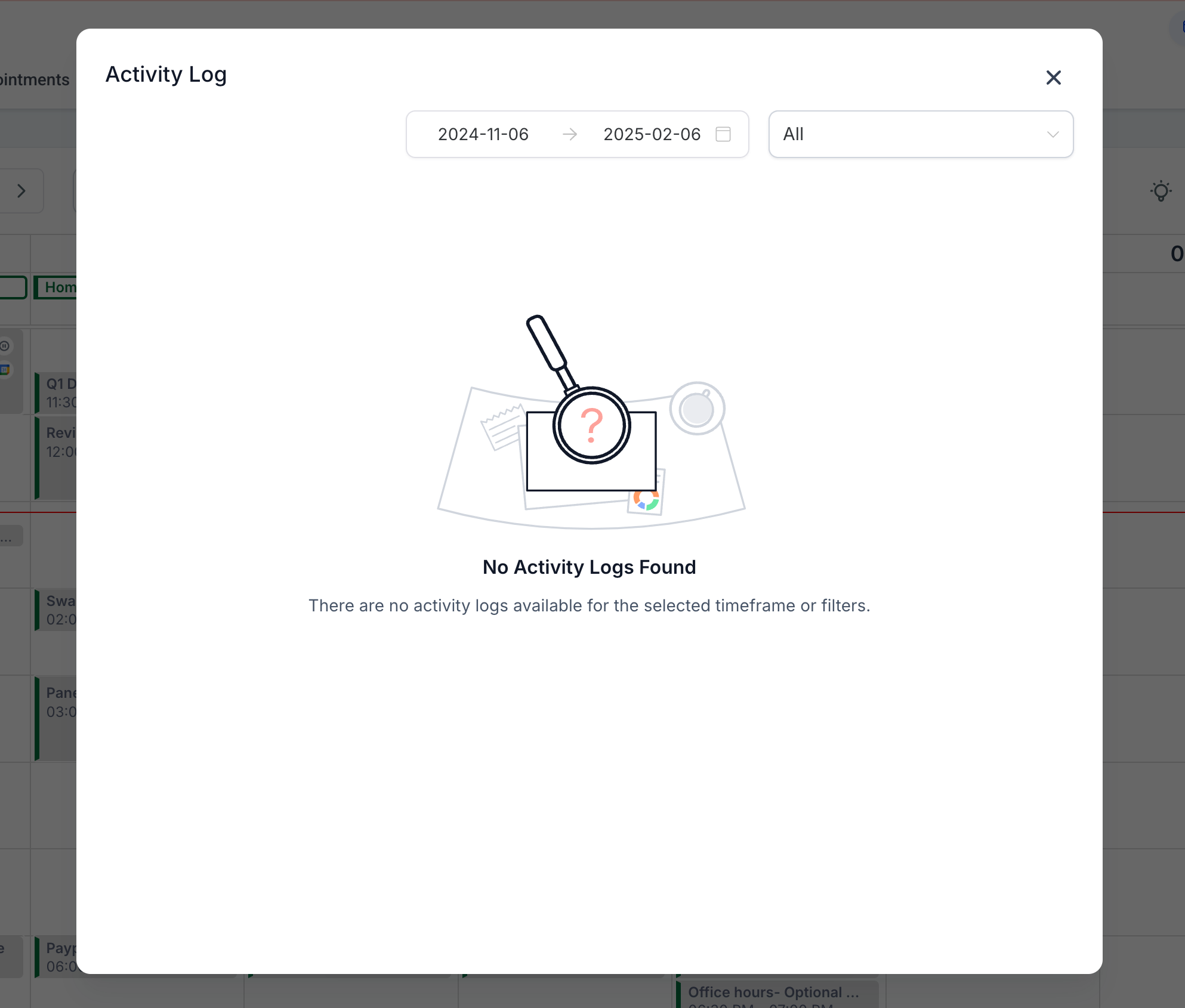Click the arrow between the two dates
Screen dimensions: 1185x1008
(569, 134)
